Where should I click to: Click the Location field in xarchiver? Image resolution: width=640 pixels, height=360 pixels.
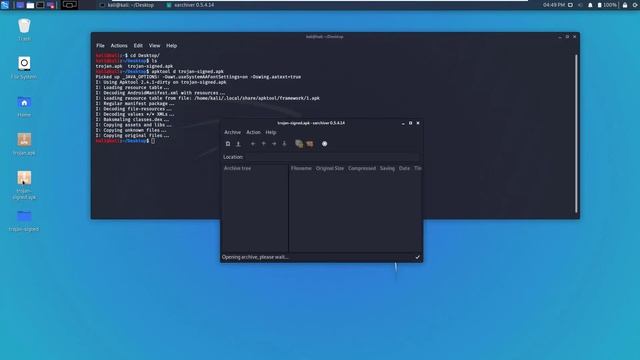[x=332, y=157]
